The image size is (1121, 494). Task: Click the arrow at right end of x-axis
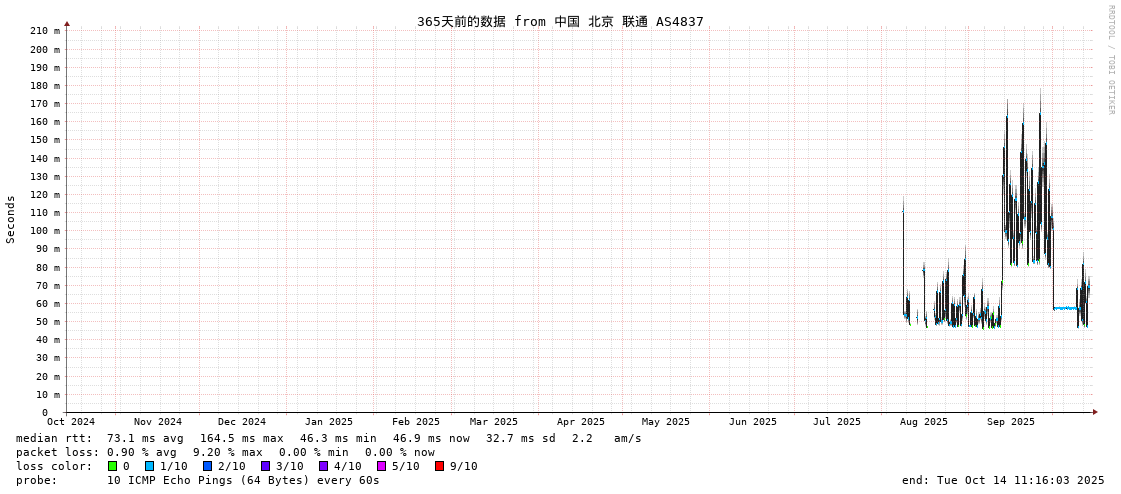(1095, 412)
